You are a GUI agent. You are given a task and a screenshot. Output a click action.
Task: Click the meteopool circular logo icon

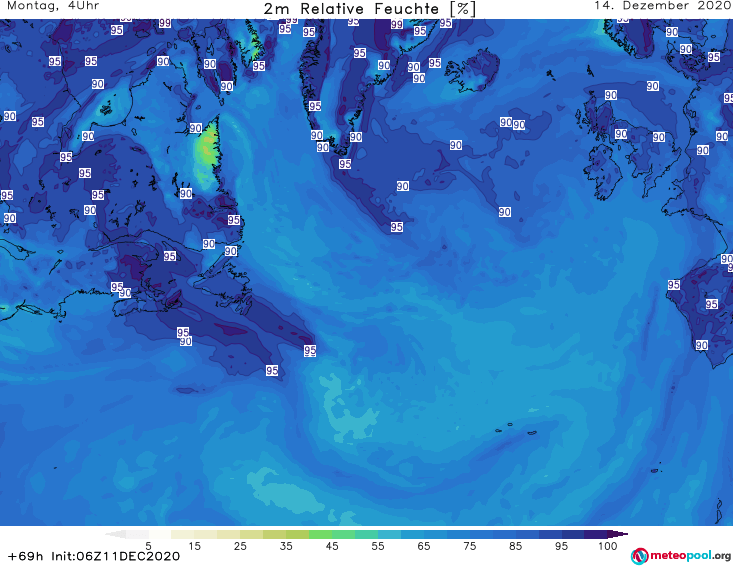639,556
